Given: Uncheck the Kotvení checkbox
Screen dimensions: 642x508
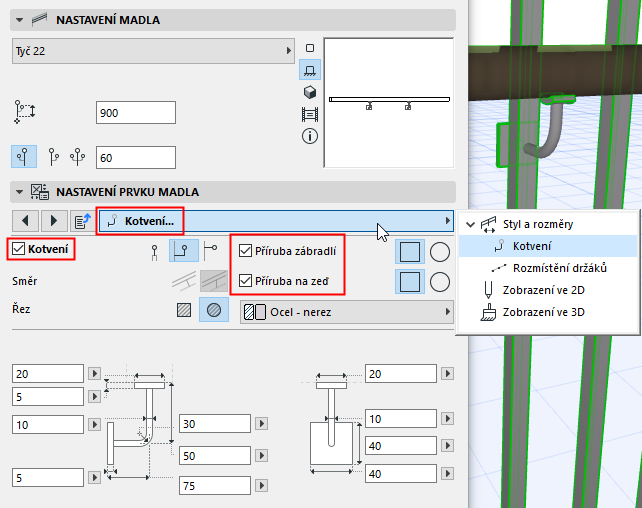Looking at the screenshot, I should coord(18,248).
